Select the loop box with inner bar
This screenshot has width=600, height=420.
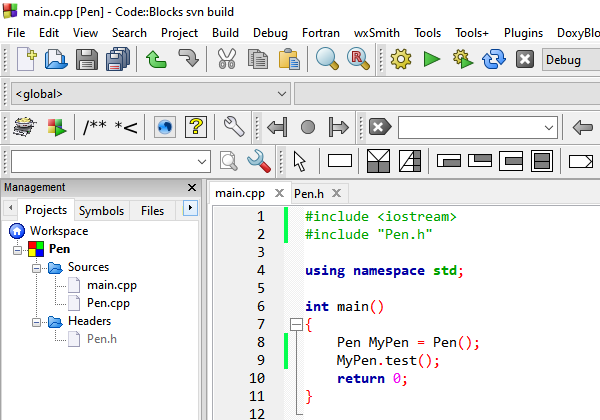tap(511, 161)
